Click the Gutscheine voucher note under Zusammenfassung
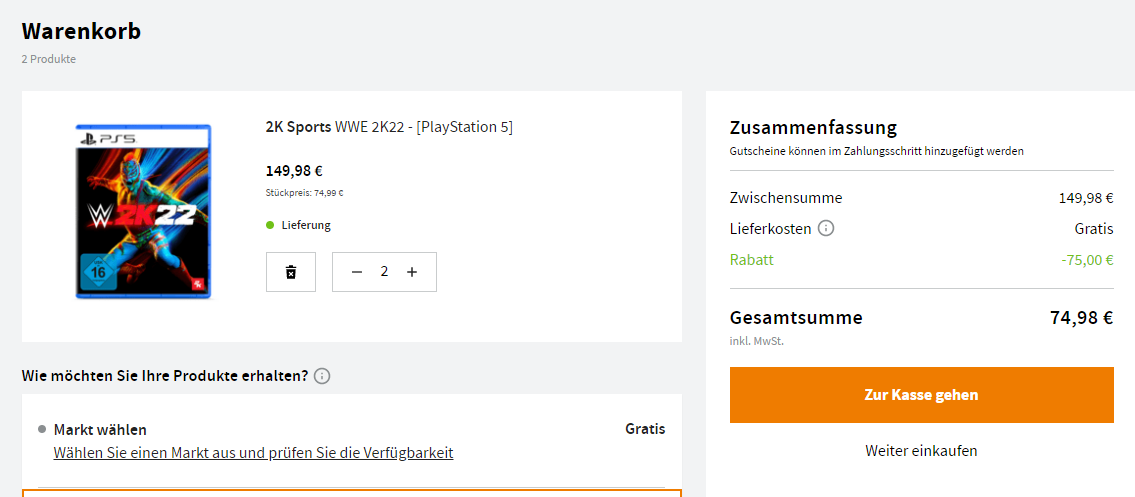The width and height of the screenshot is (1135, 497). coord(877,151)
